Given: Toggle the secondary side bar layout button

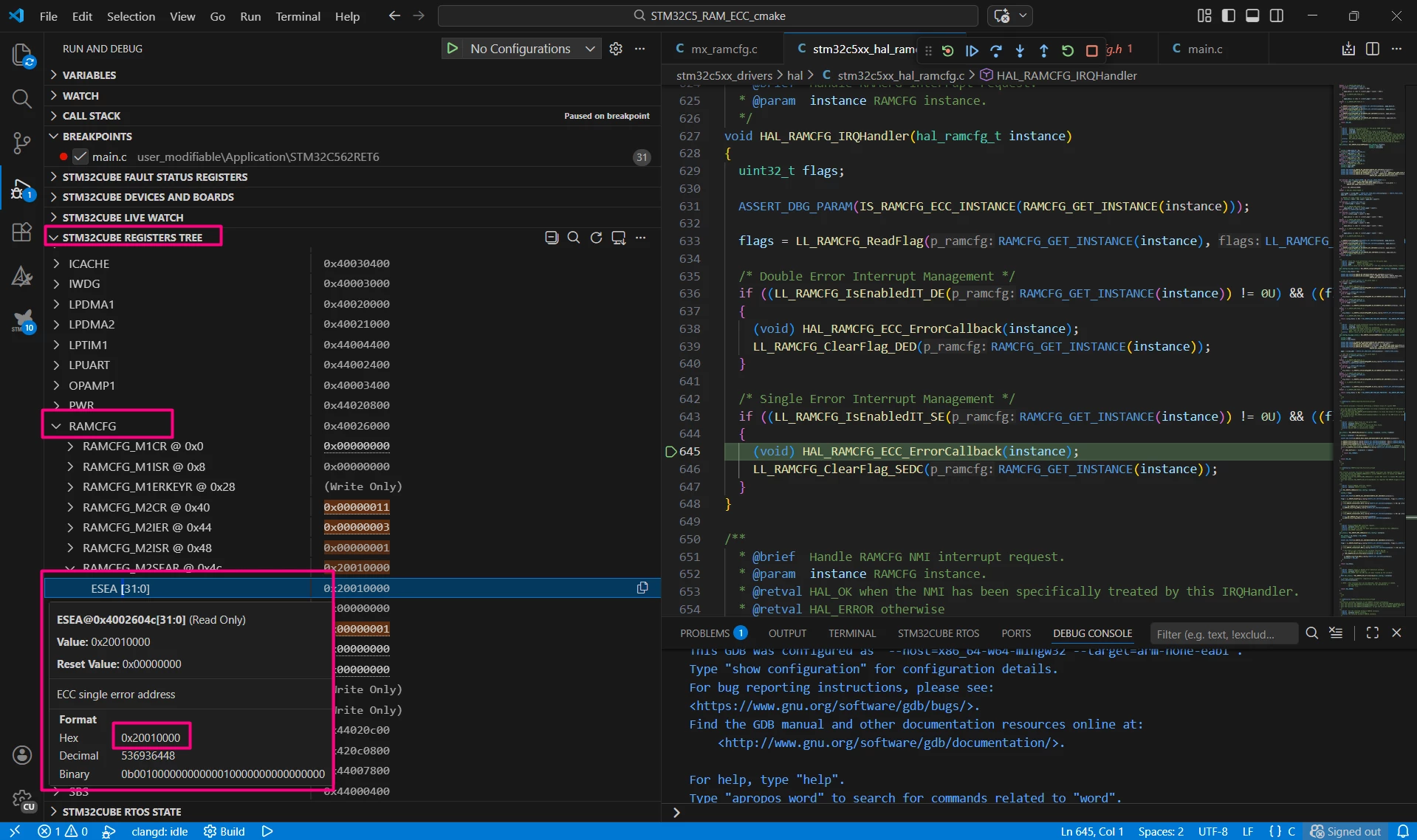Looking at the screenshot, I should pos(1277,16).
